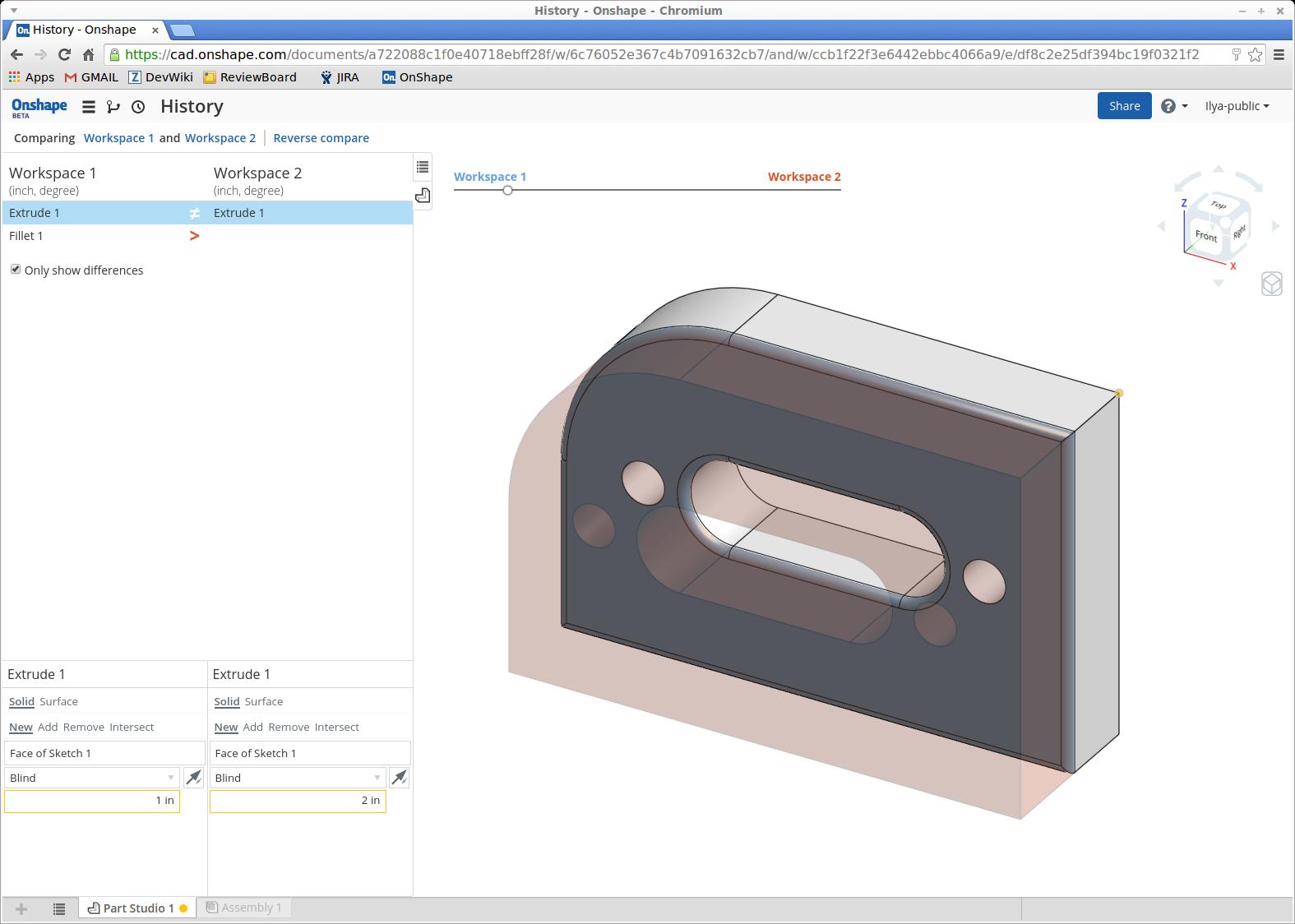Screen dimensions: 1295x924
Task: Click the blue Share button
Action: [1124, 106]
